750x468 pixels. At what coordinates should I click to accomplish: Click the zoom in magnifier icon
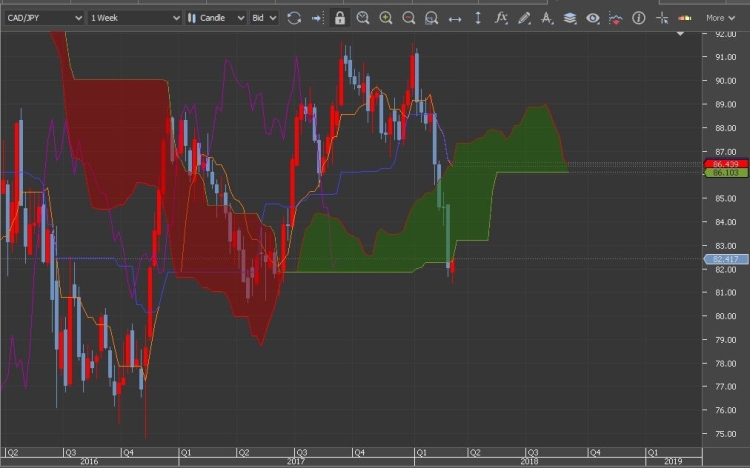tap(386, 18)
